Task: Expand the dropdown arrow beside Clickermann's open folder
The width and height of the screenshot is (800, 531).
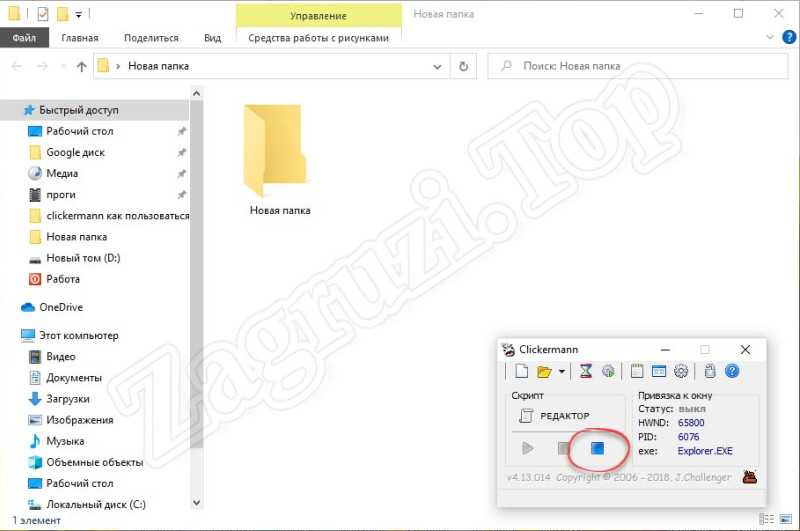Action: pos(562,371)
